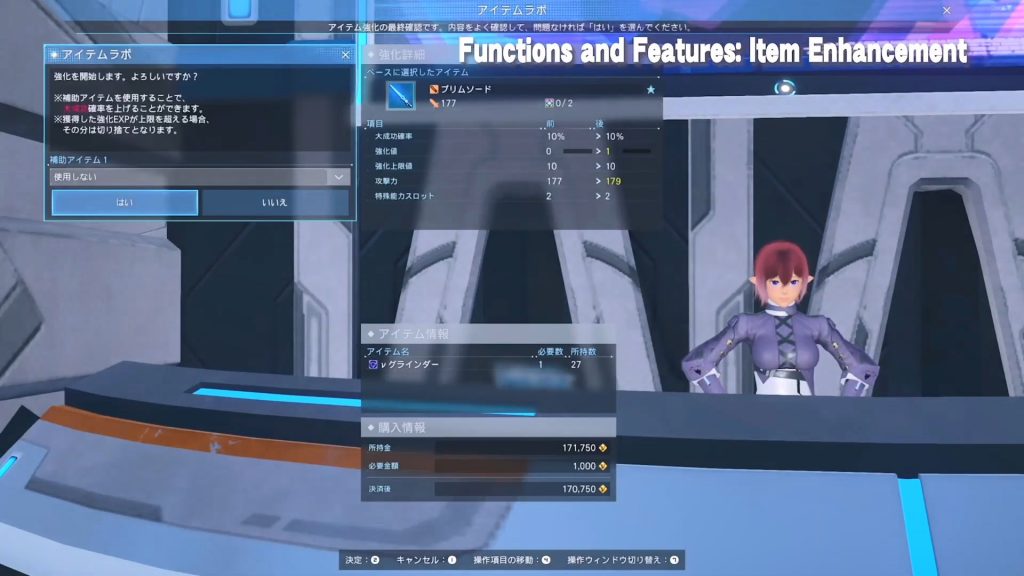The width and height of the screenshot is (1024, 576).
Task: Click the highlighted 179 attack value
Action: (613, 182)
